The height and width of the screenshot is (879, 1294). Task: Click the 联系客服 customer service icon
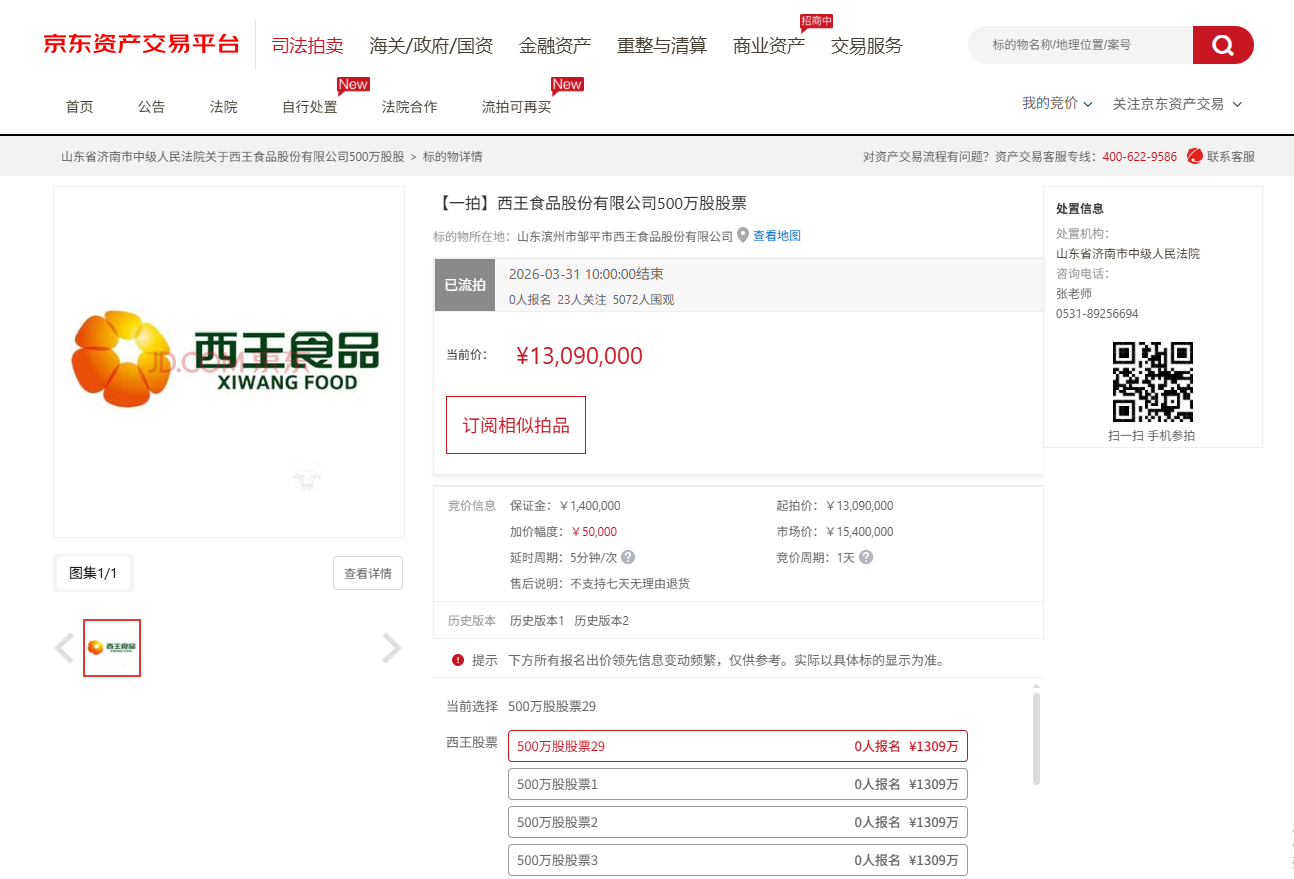pos(1194,156)
